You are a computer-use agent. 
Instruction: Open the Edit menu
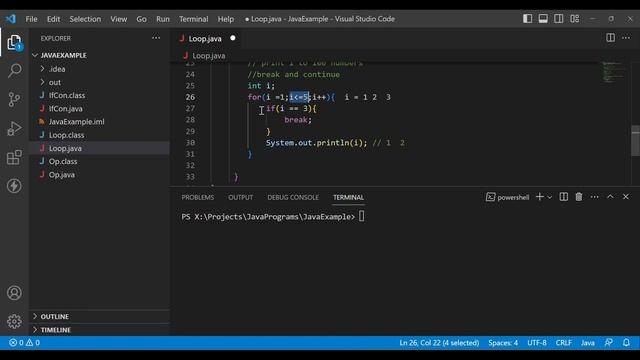point(53,19)
